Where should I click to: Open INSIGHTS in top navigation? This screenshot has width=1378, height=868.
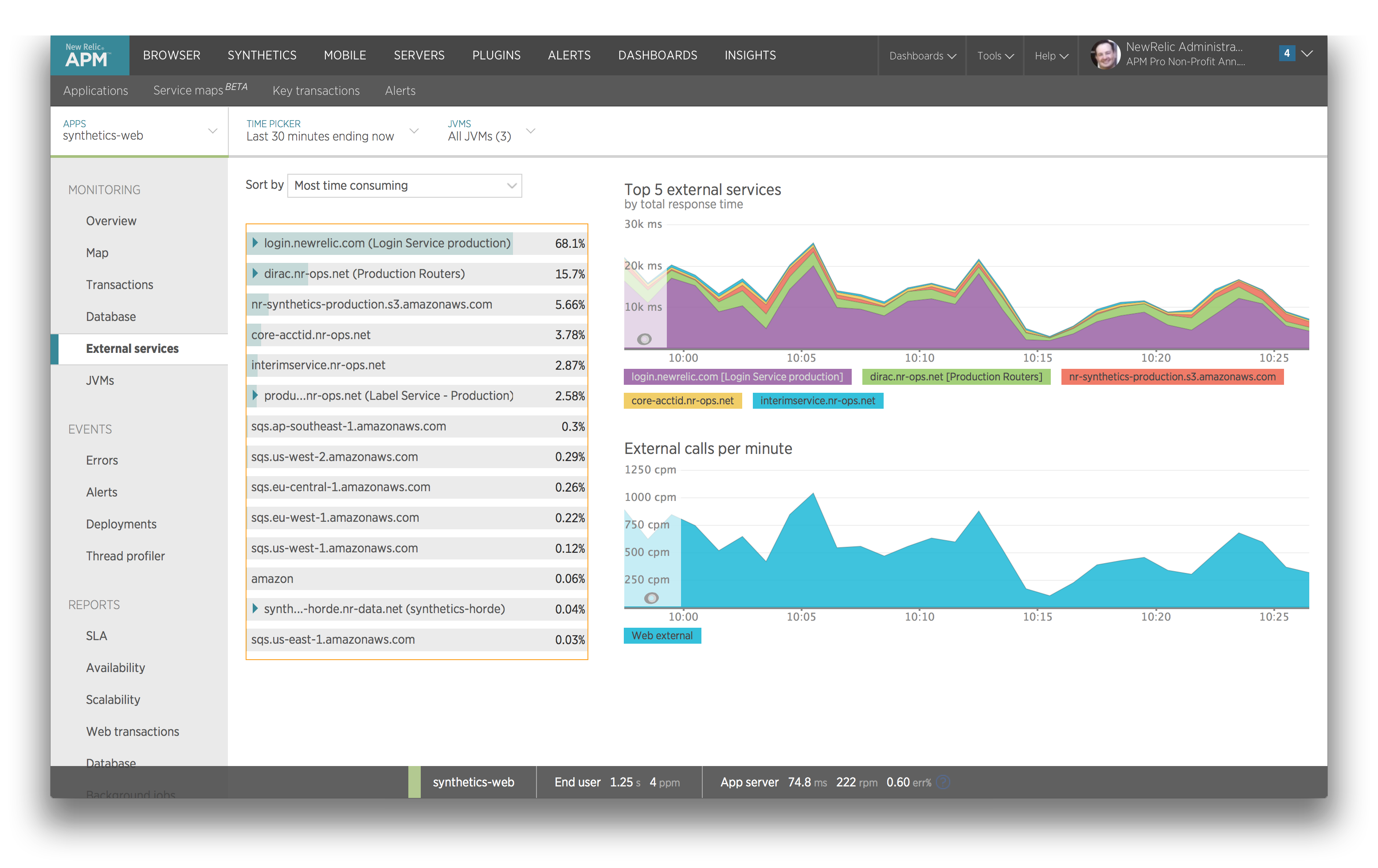(750, 55)
